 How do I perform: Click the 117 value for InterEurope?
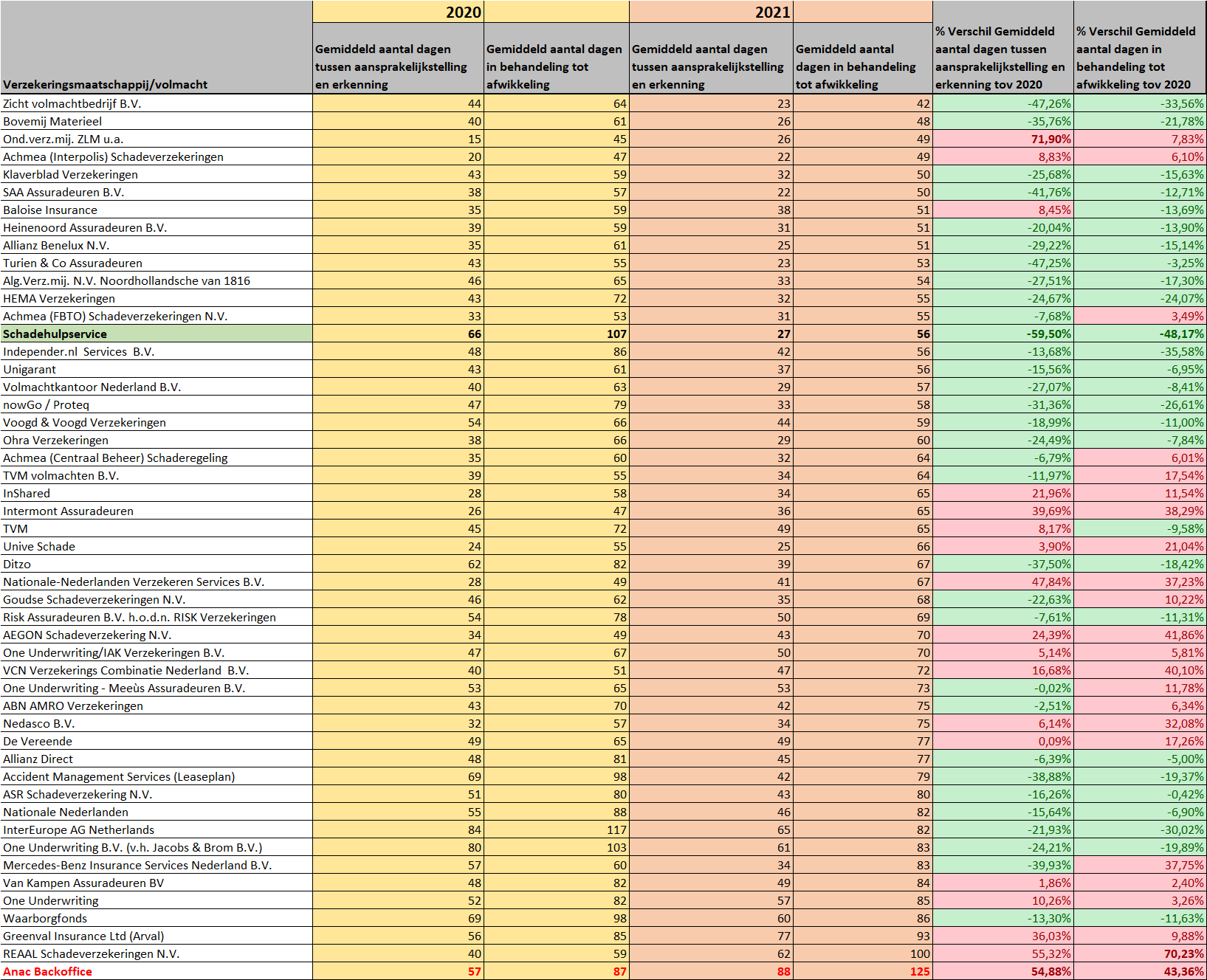click(x=557, y=829)
